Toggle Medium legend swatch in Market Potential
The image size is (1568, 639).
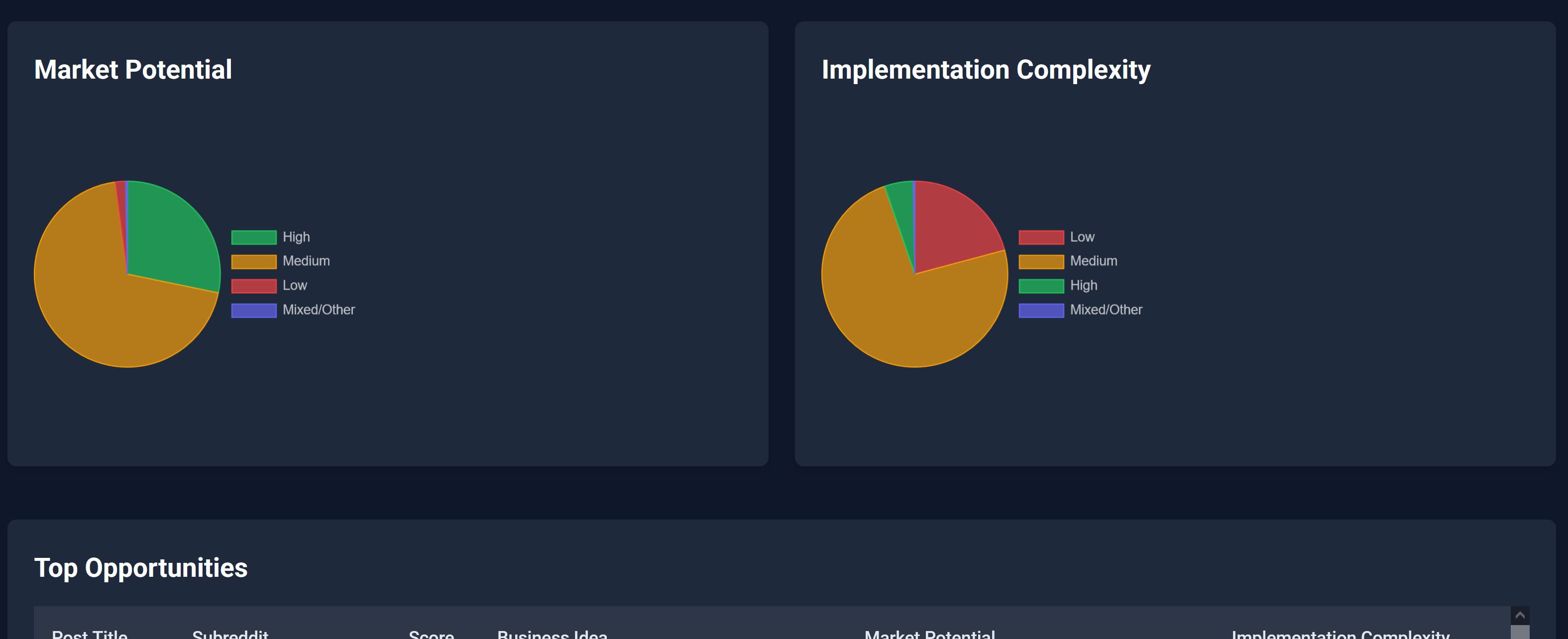point(254,261)
